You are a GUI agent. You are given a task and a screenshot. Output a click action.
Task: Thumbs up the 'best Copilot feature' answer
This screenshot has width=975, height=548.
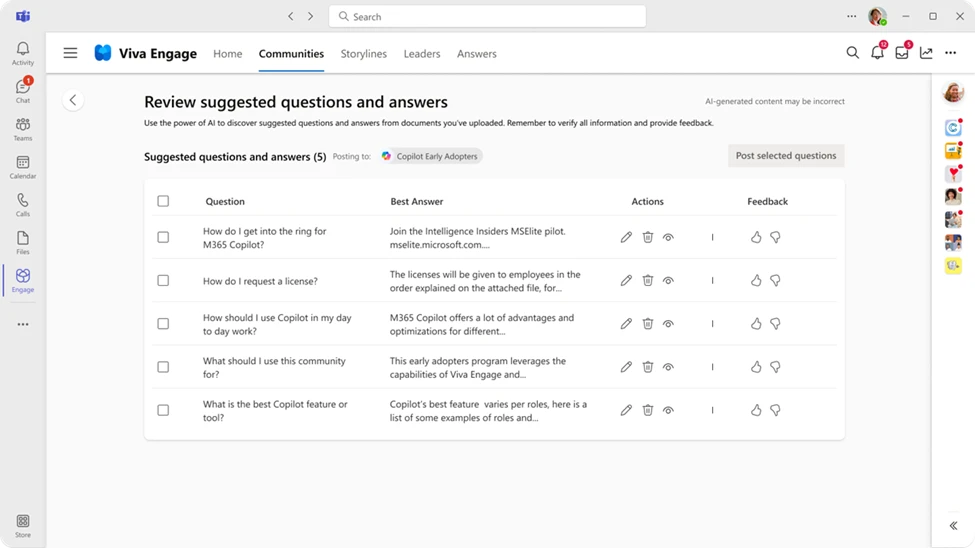pyautogui.click(x=756, y=410)
